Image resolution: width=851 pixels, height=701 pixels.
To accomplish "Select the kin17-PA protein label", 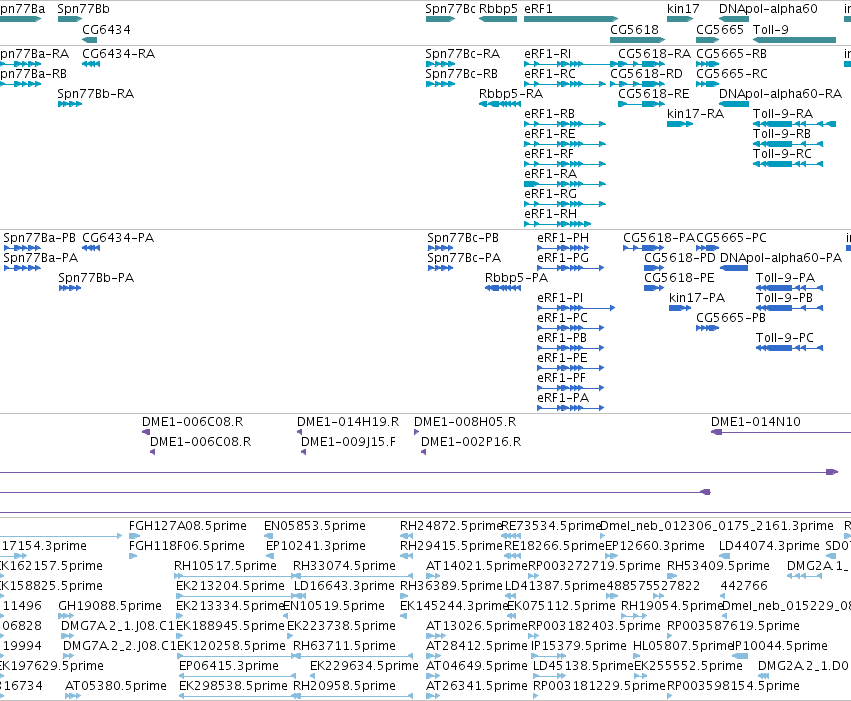I will tap(697, 298).
